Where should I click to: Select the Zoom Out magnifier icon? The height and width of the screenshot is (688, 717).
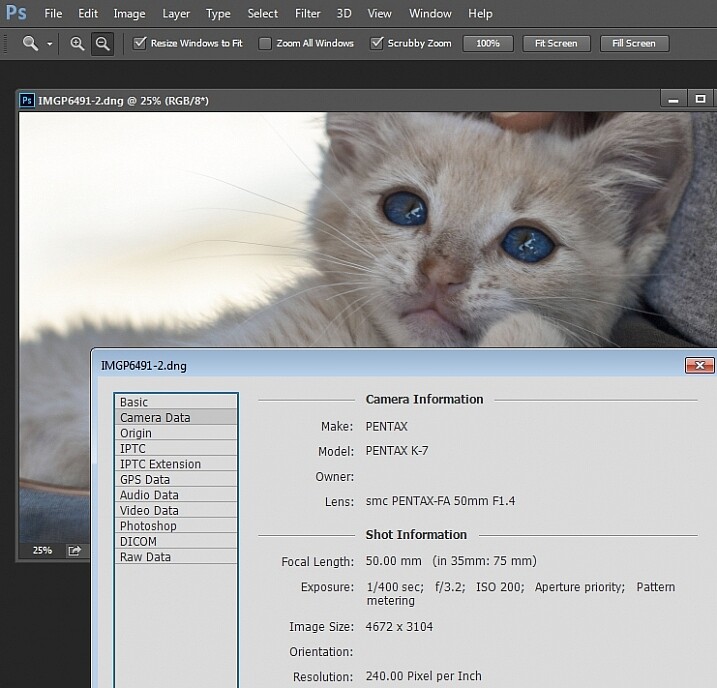coord(102,44)
